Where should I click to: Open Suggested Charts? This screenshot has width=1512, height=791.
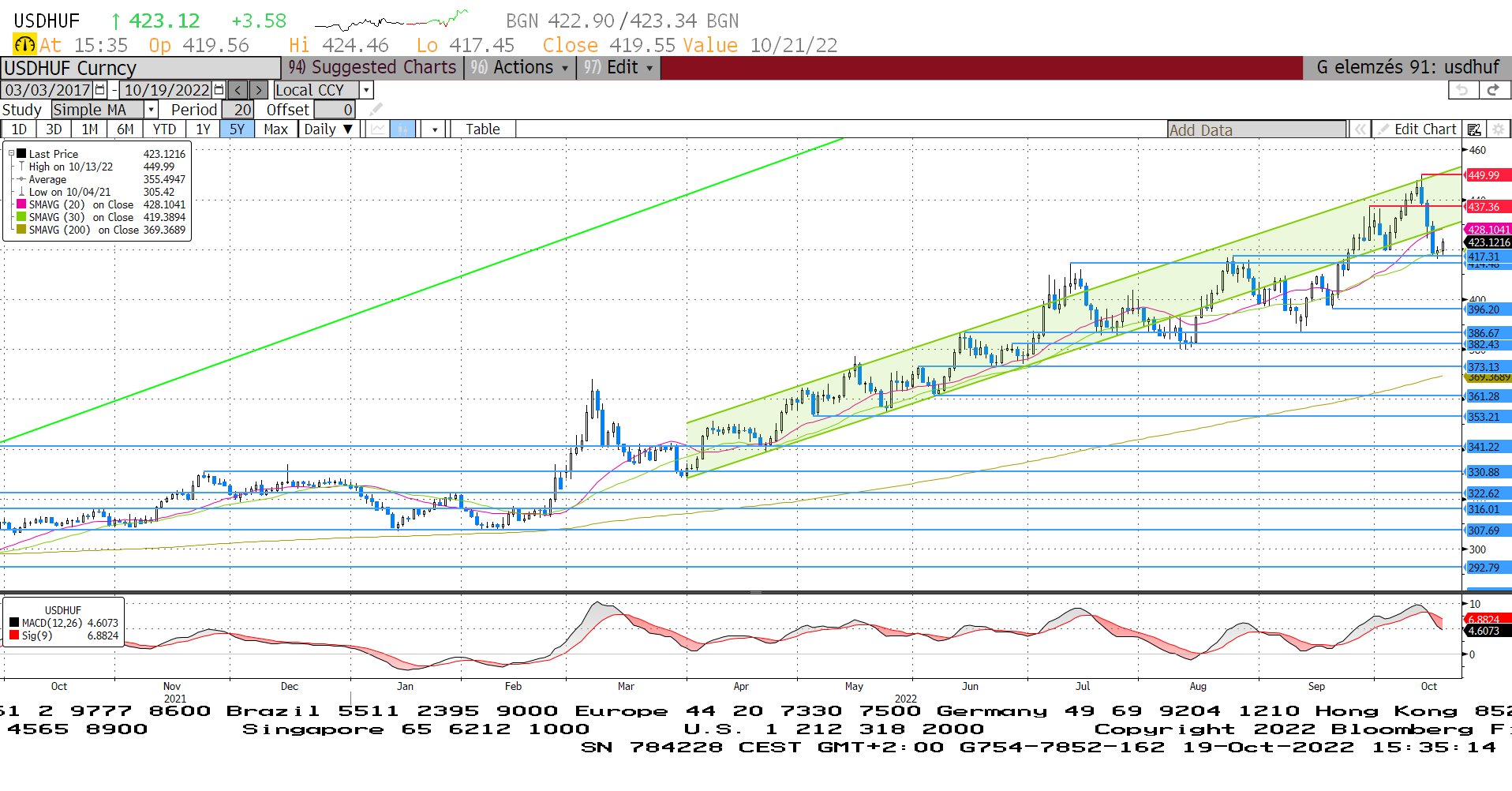tap(372, 68)
